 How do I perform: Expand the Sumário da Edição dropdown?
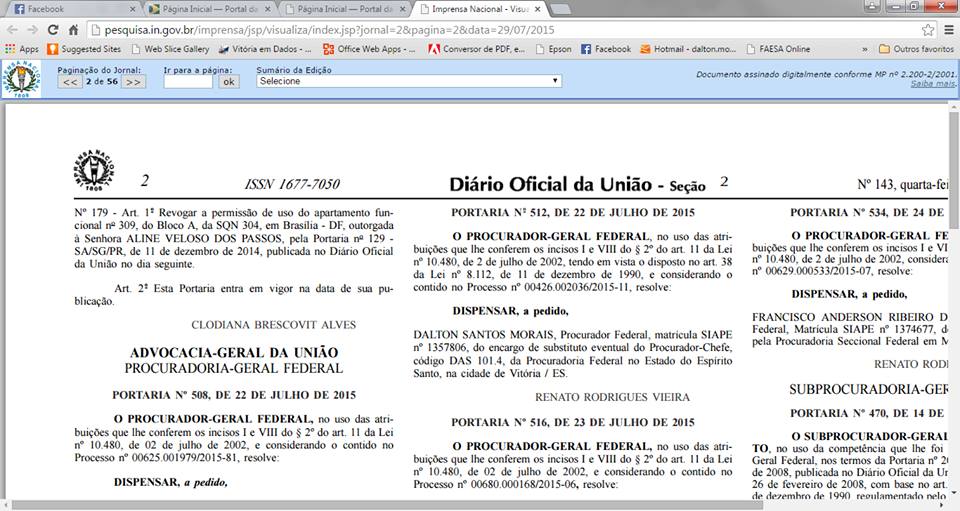tap(408, 82)
